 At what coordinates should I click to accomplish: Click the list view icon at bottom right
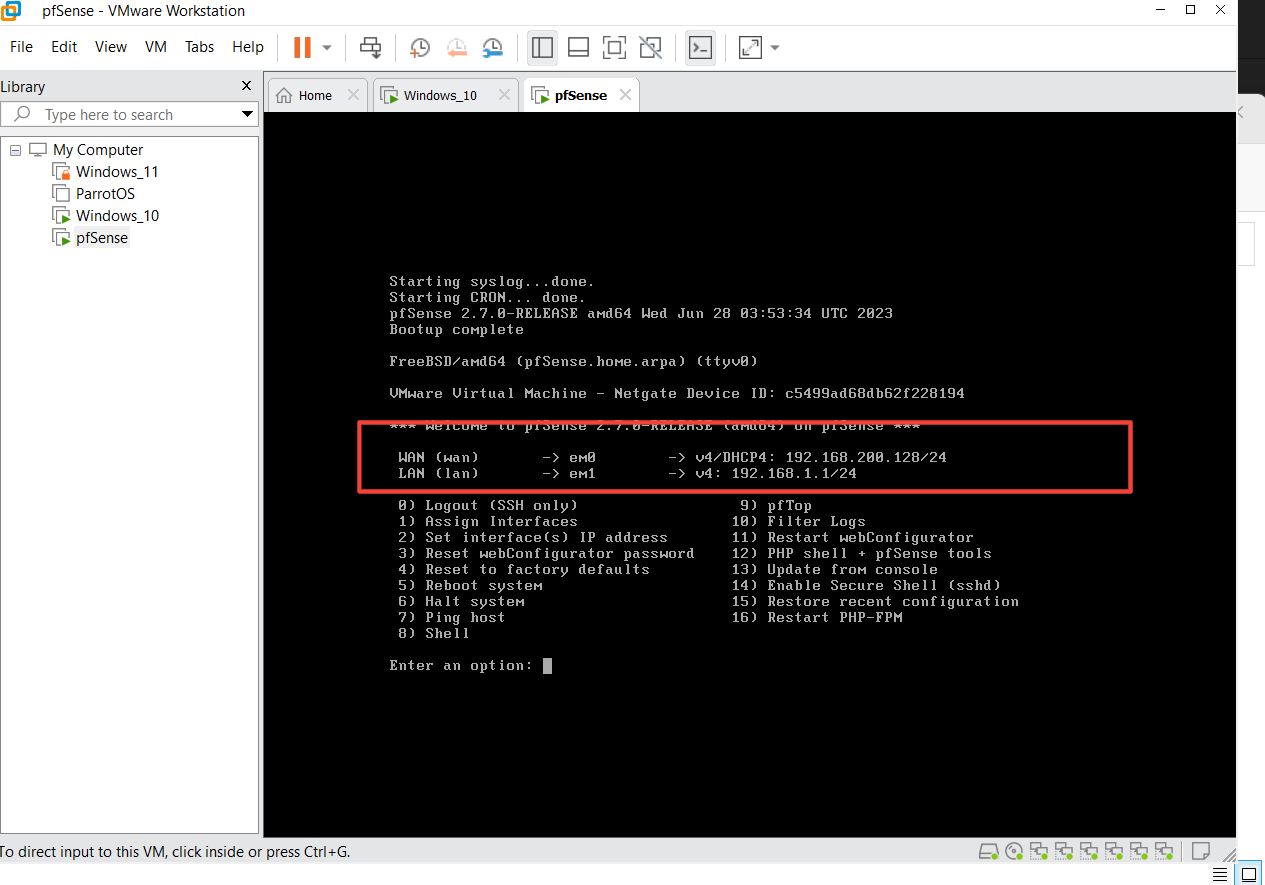click(x=1219, y=874)
